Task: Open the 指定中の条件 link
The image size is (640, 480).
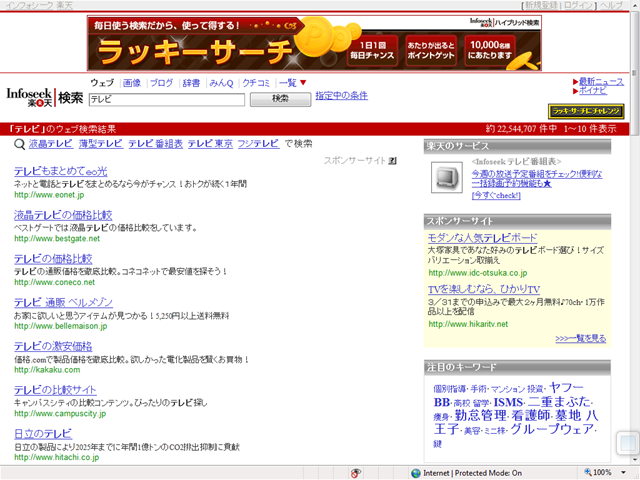Action: click(341, 96)
